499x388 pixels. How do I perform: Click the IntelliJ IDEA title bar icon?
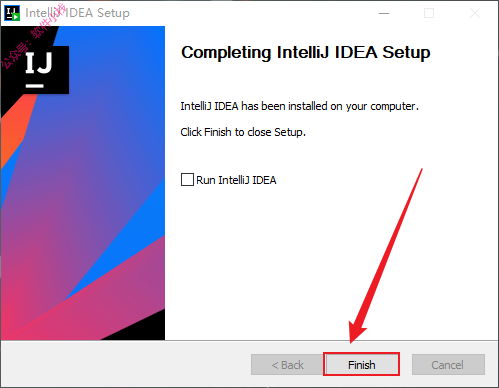[x=12, y=13]
